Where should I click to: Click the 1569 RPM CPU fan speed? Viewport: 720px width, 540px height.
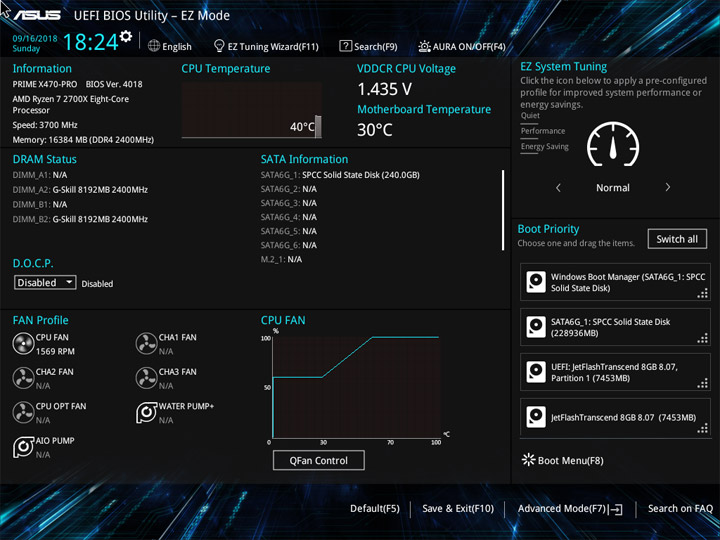tap(55, 351)
